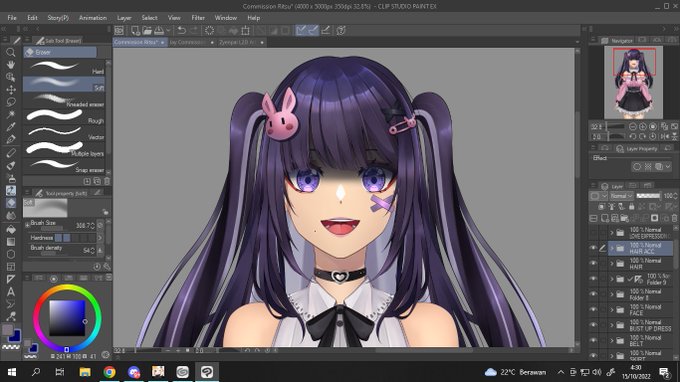Image resolution: width=680 pixels, height=382 pixels.
Task: Hide the HAIR layer folder
Action: click(593, 263)
